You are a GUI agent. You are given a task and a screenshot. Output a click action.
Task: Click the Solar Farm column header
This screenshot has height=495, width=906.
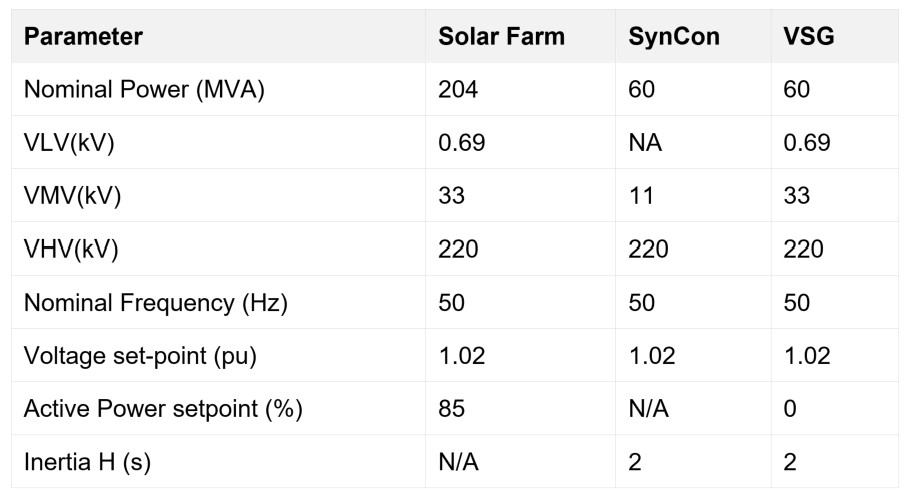(501, 37)
